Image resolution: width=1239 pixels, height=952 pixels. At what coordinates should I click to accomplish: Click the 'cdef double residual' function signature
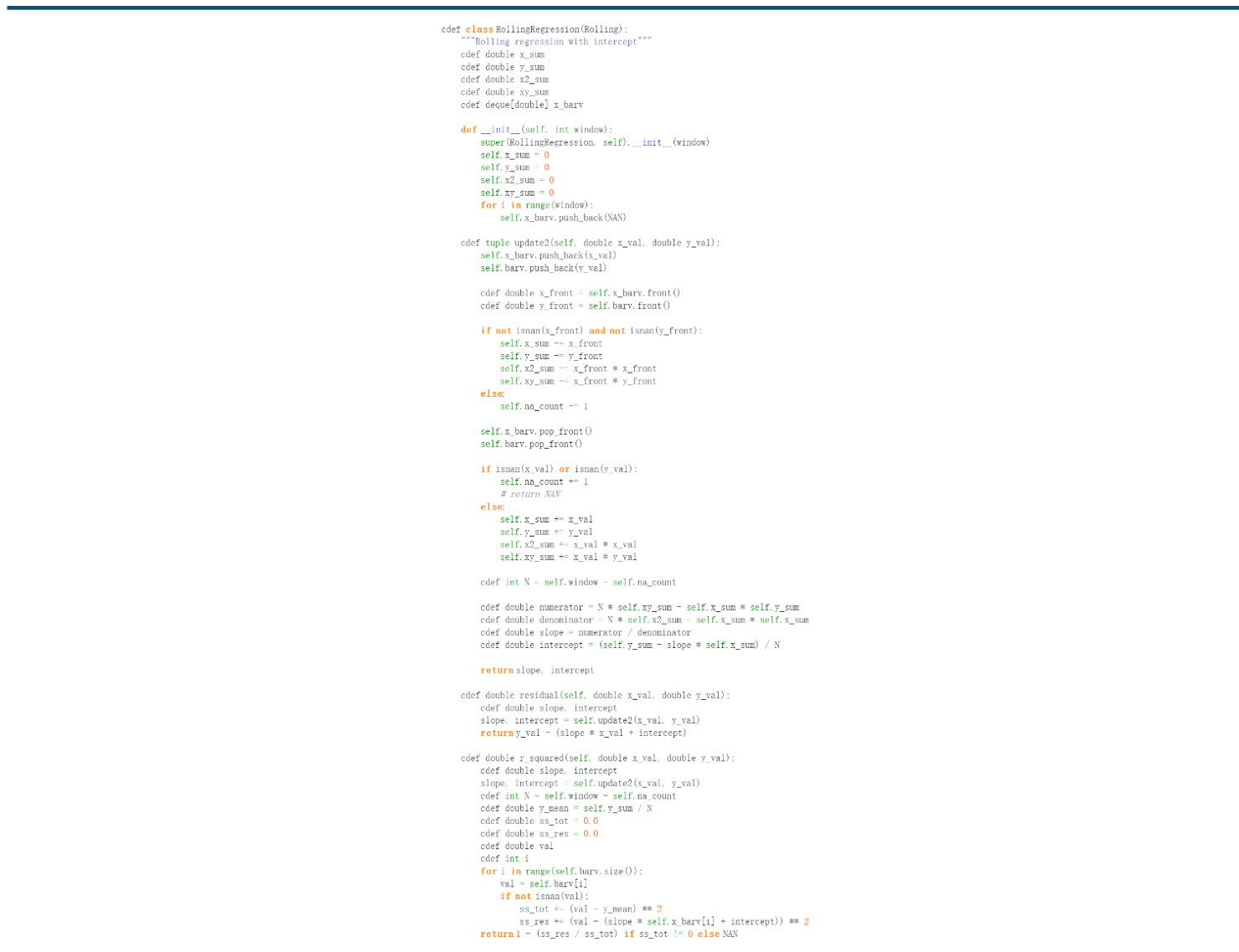click(595, 695)
